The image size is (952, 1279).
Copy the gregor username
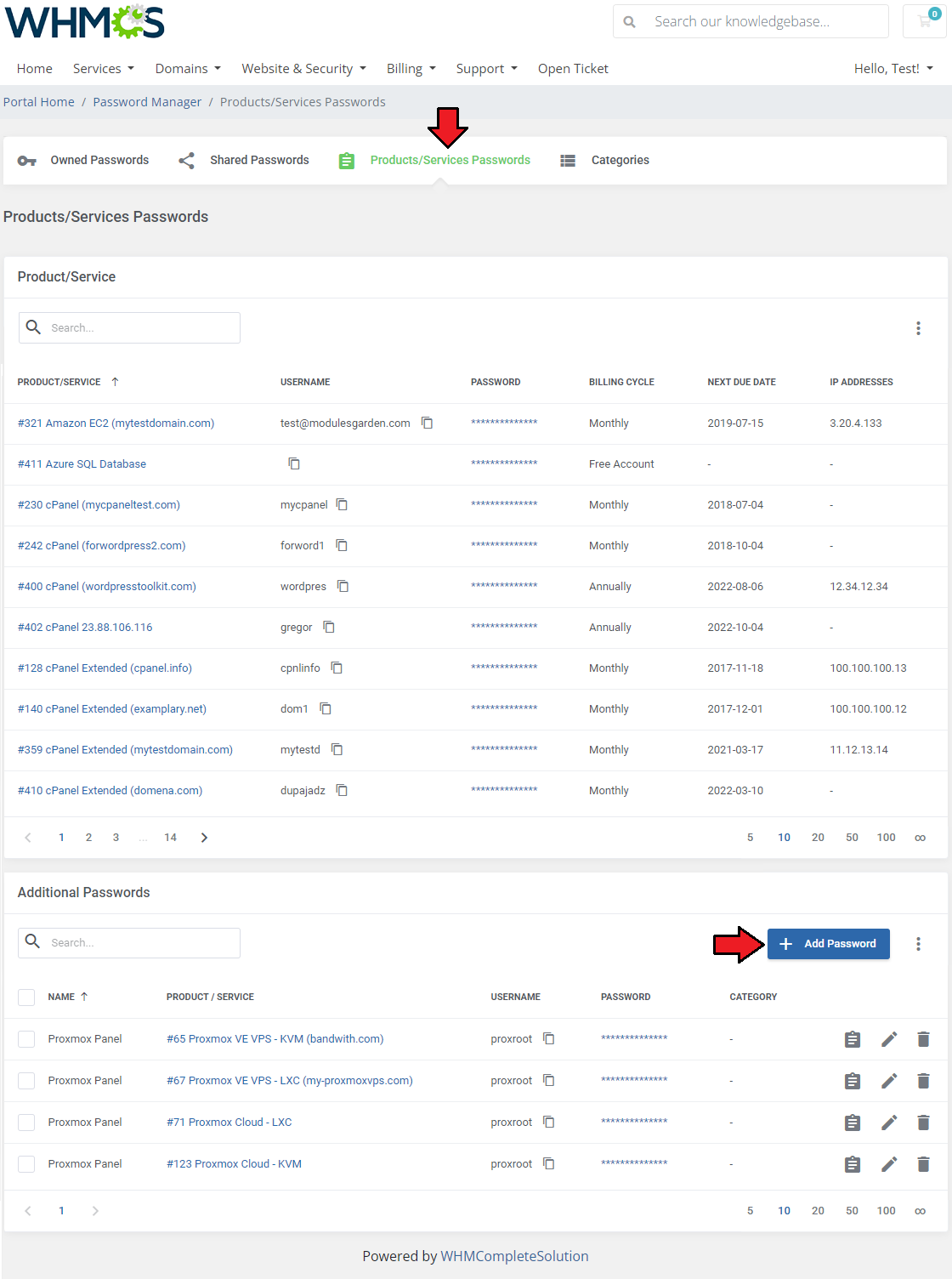click(329, 627)
